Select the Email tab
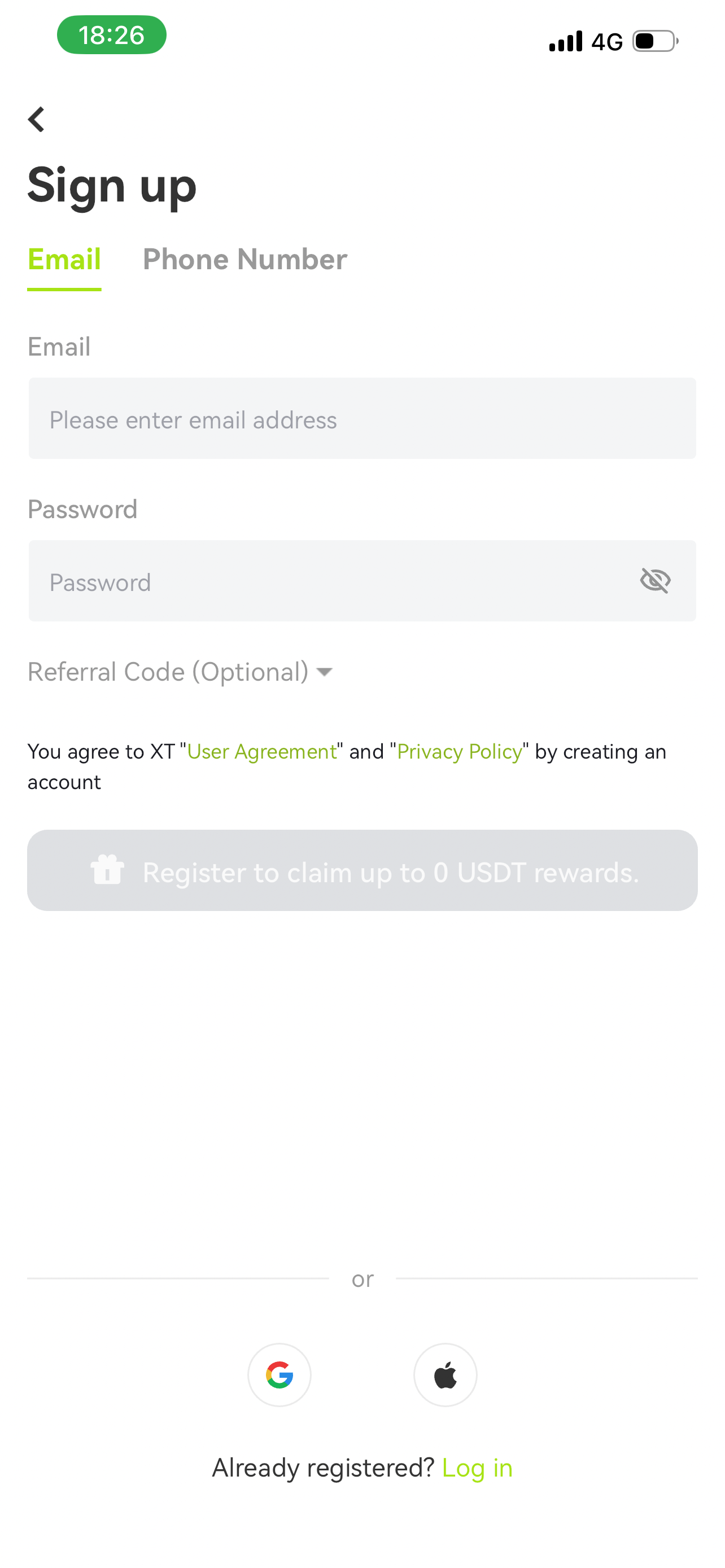725x1568 pixels. (64, 259)
